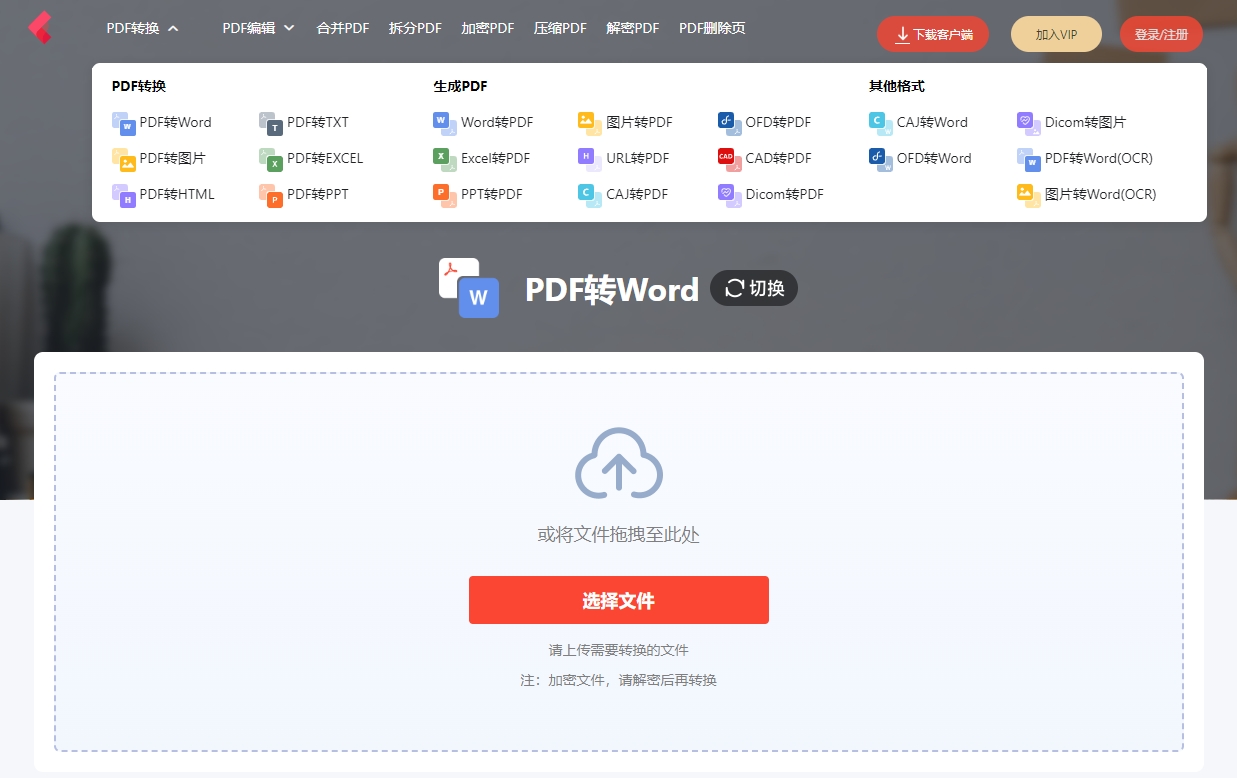Open the 压缩PDF nav item
1237x778 pixels.
tap(560, 28)
